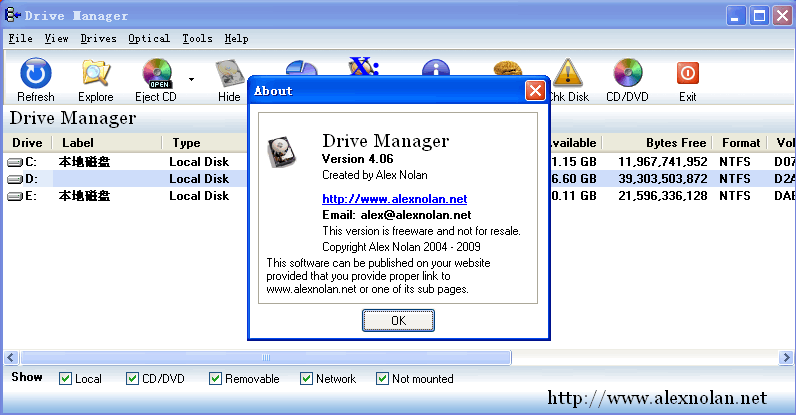Click OK in the About dialog
This screenshot has height=415, width=796.
pos(399,321)
